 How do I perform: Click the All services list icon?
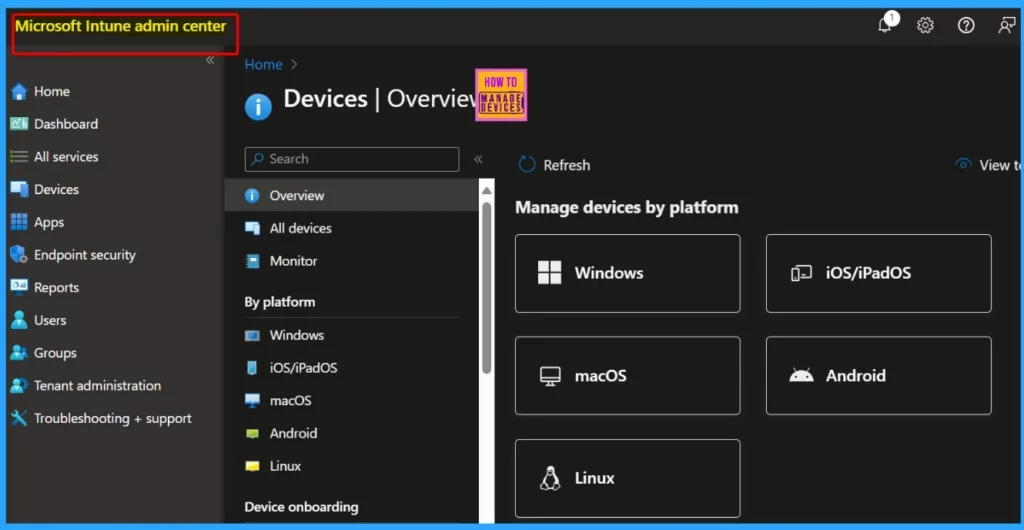click(19, 157)
